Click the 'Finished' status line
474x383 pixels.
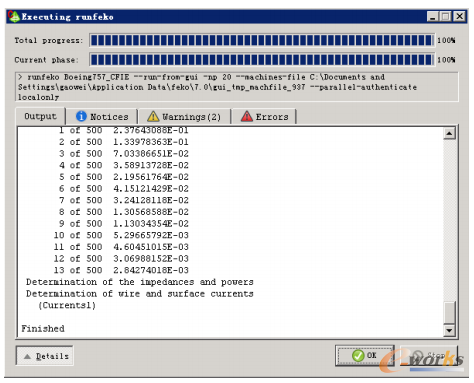43,329
